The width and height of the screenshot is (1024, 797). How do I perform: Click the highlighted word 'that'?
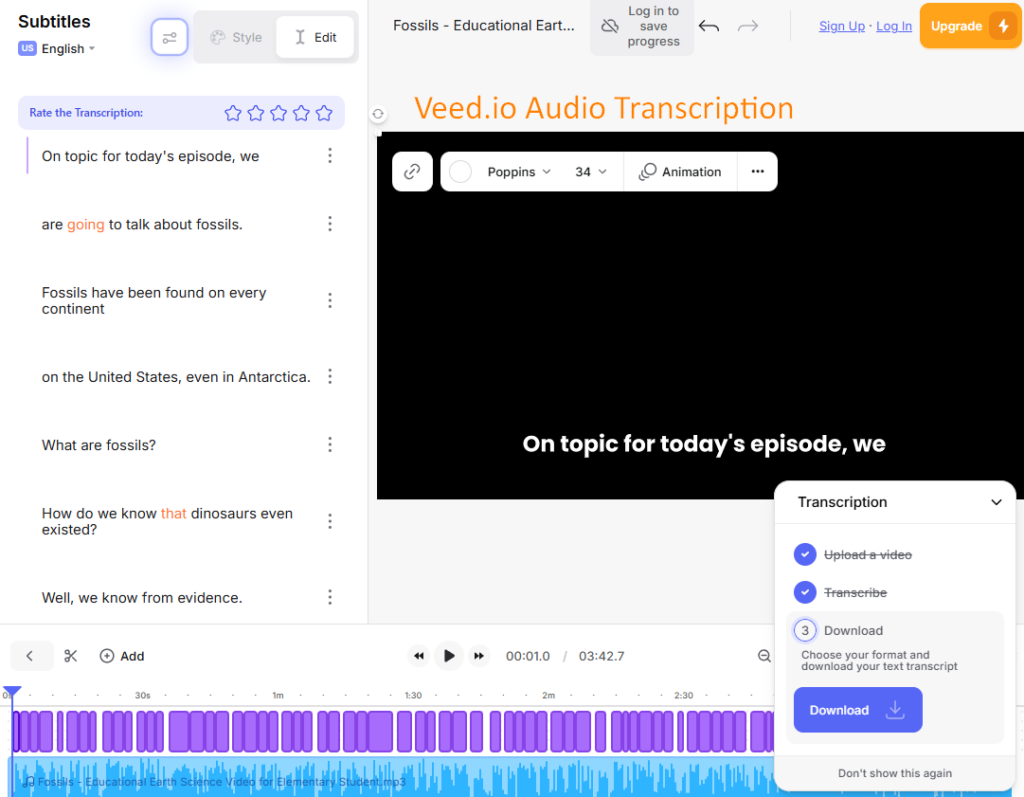coord(174,513)
